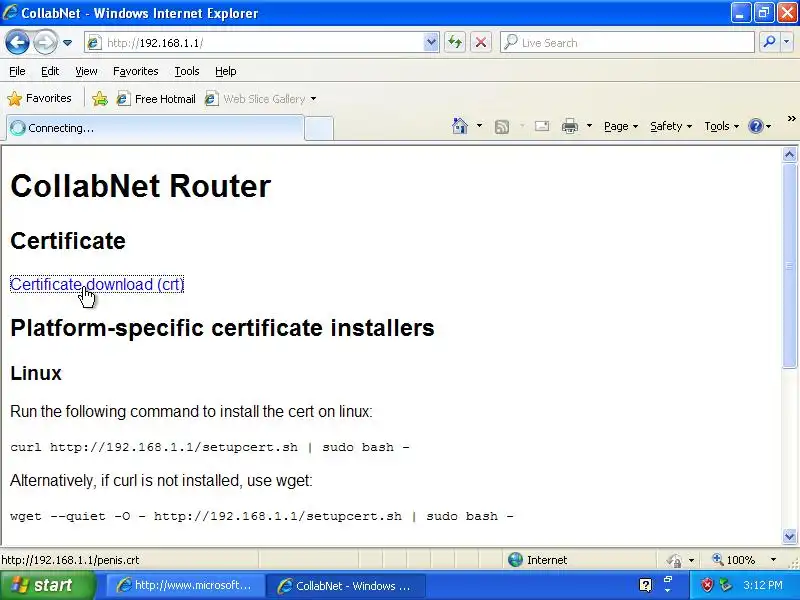Click the 3:12 PM taskbar clock

763,585
